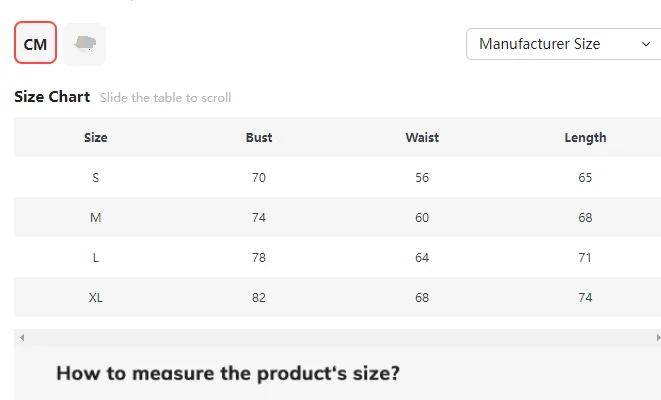Click the Bust column header
This screenshot has width=661, height=400.
(259, 137)
